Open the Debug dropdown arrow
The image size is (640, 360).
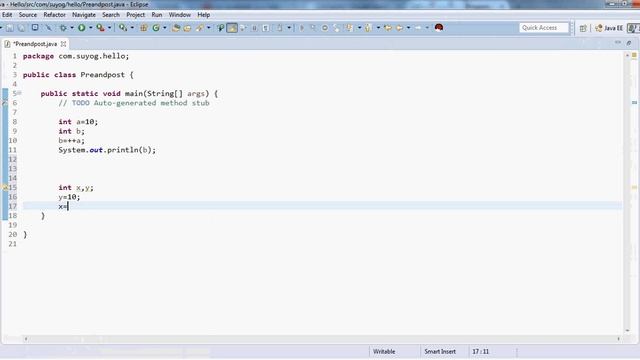pyautogui.click(x=72, y=28)
